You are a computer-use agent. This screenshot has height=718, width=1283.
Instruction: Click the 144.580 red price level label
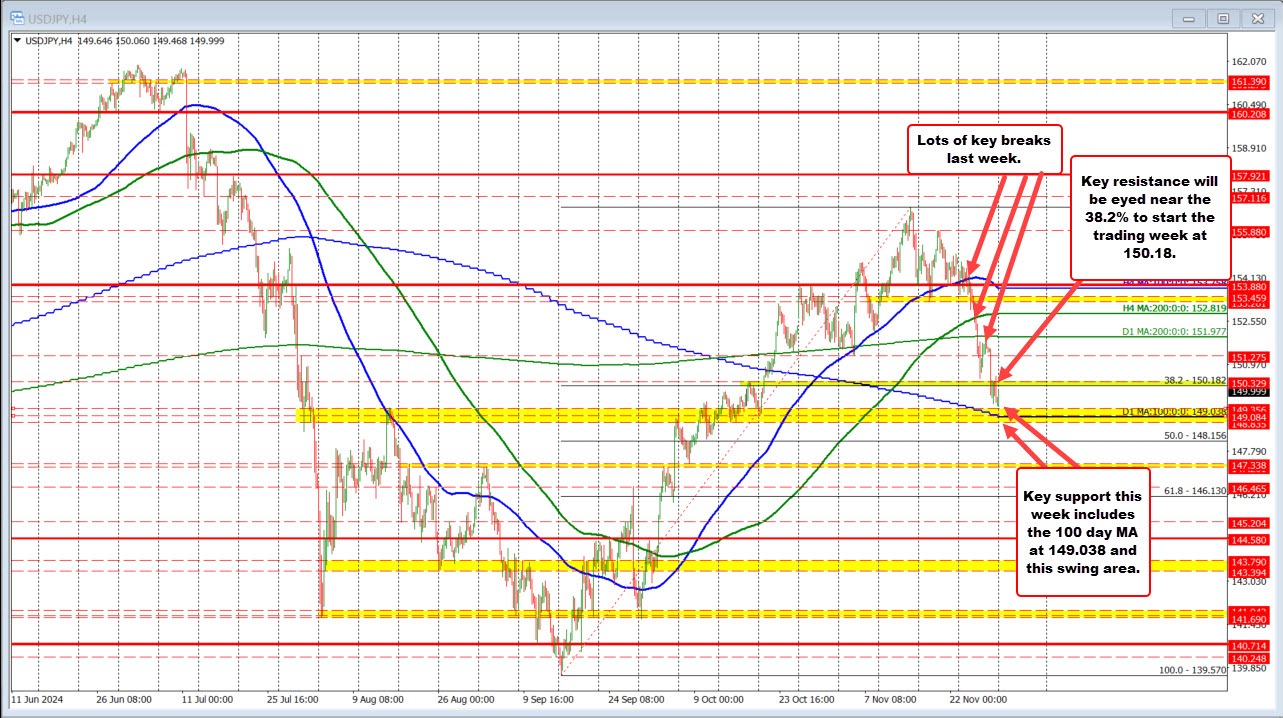pyautogui.click(x=1248, y=539)
